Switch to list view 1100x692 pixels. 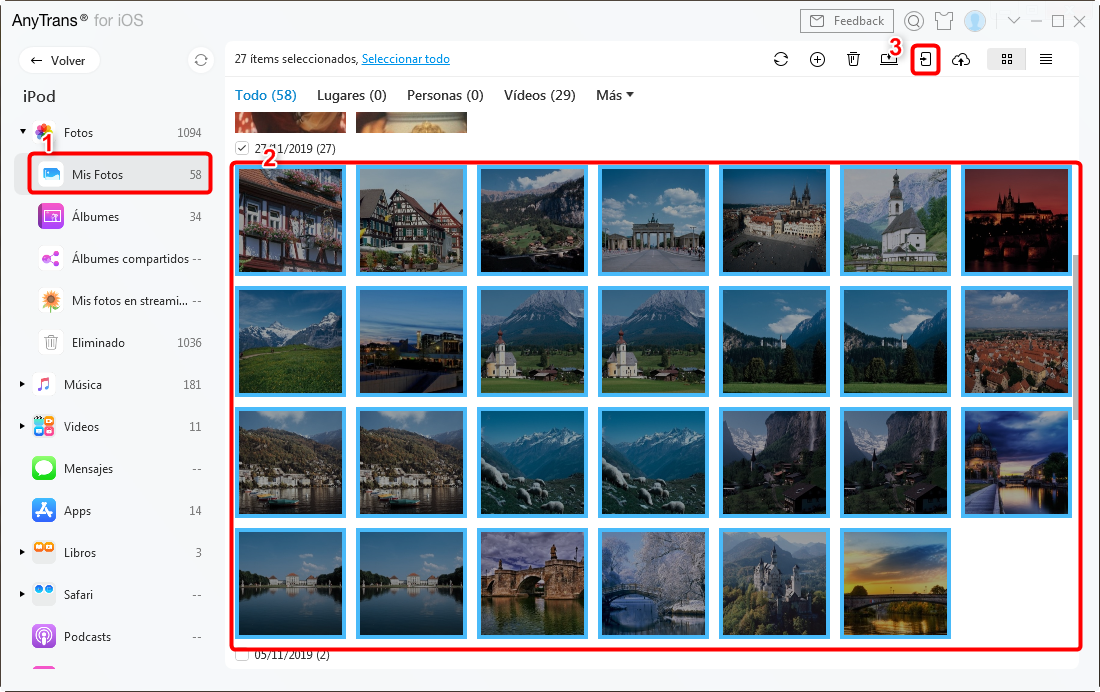(1046, 60)
